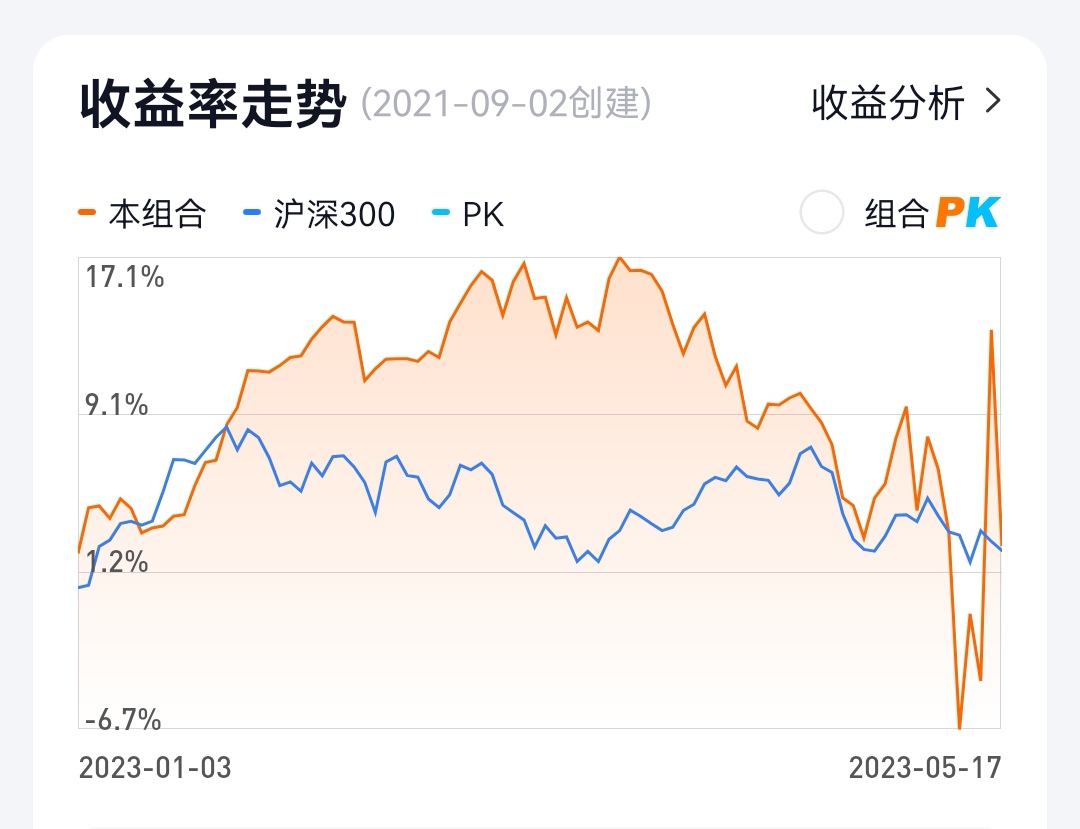Open the 收益分析 page
The width and height of the screenshot is (1080, 829).
point(888,102)
